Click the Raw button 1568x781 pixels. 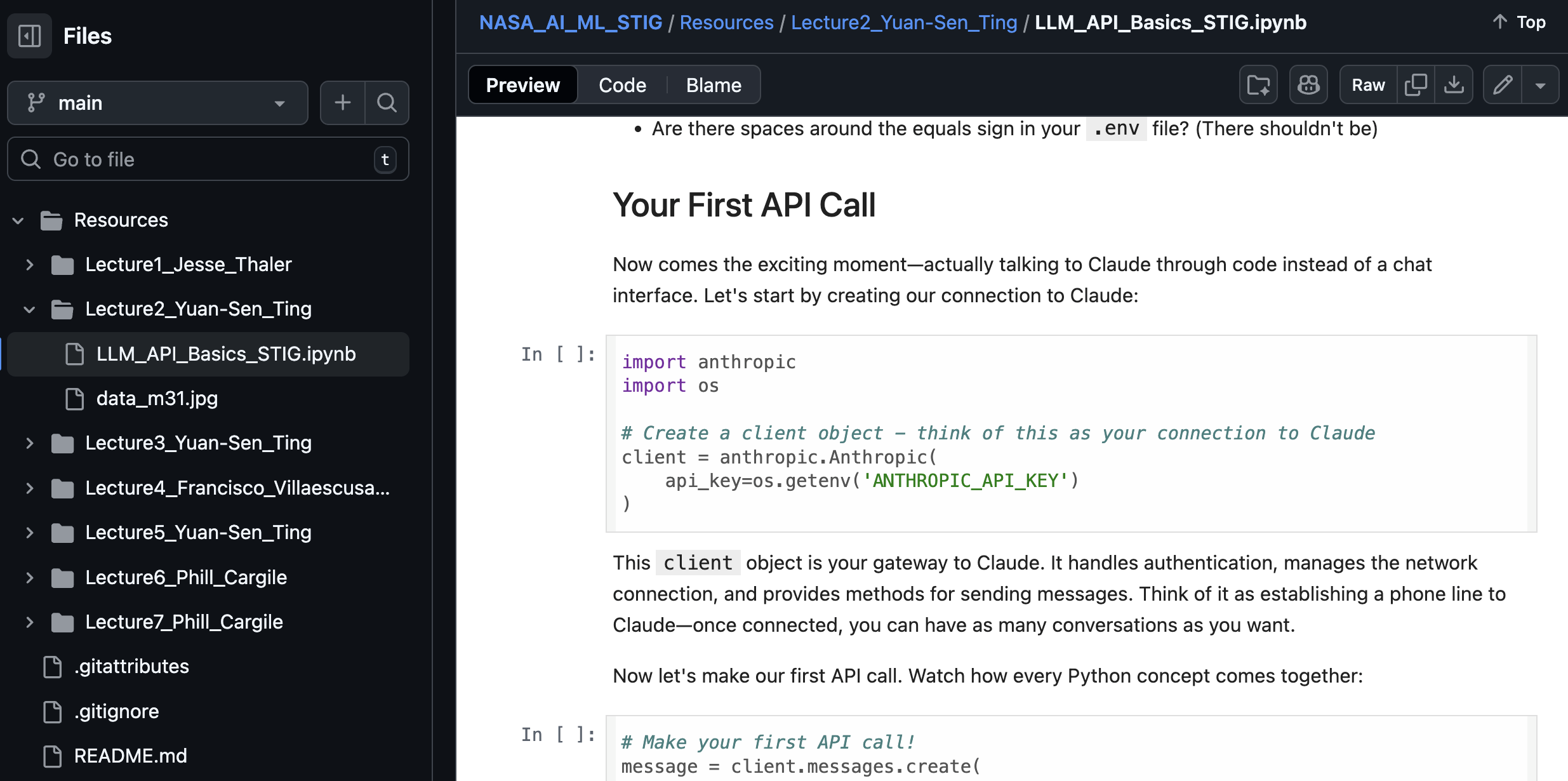coord(1368,85)
